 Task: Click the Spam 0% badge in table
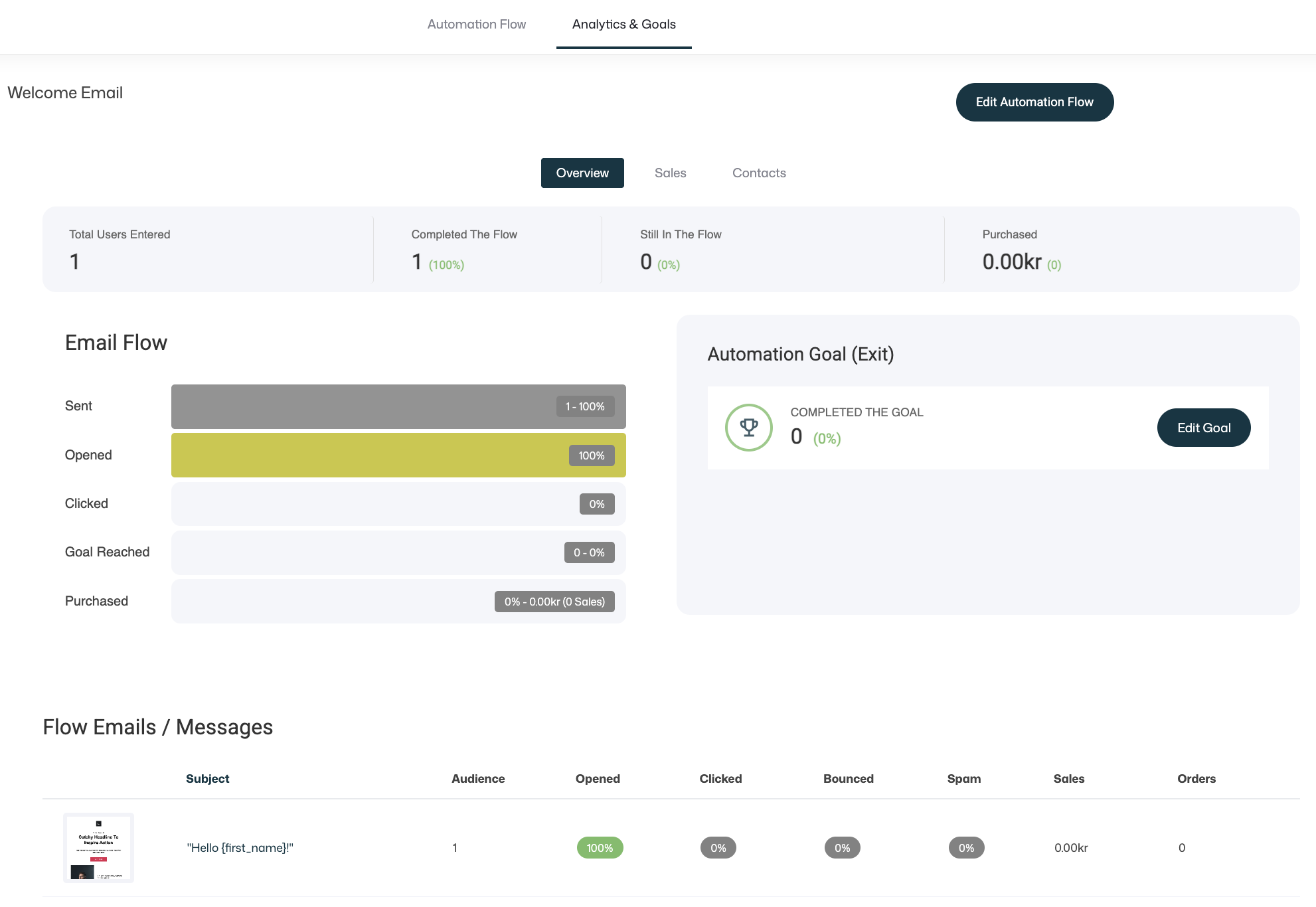(966, 848)
